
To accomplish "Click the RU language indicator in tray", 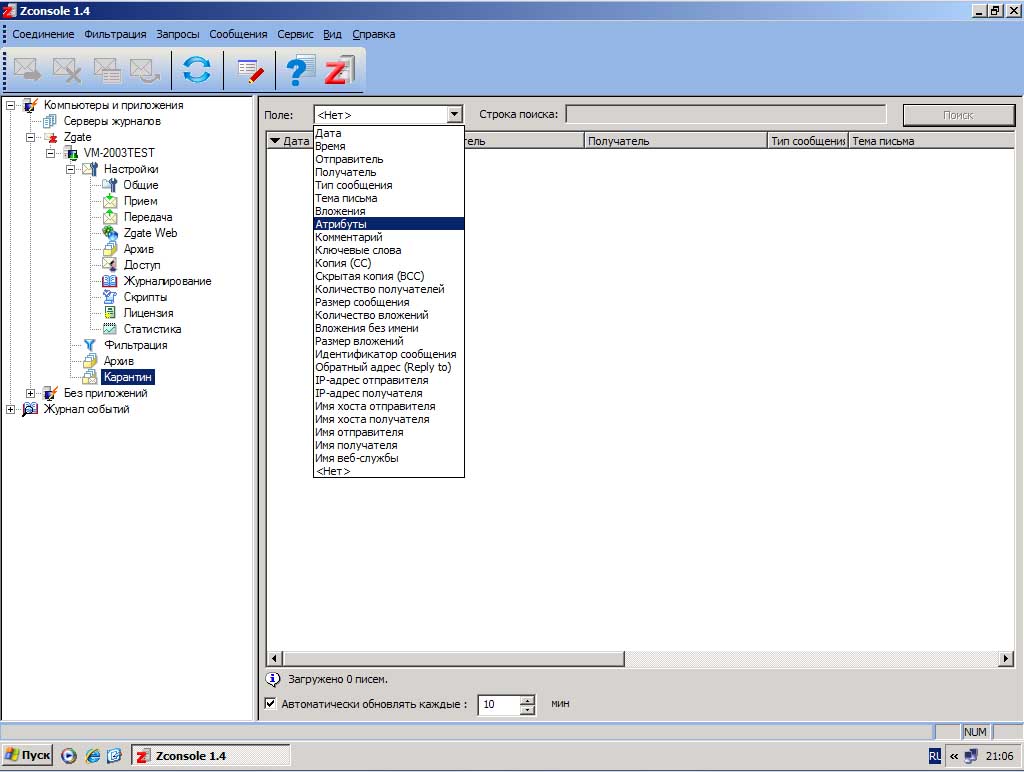I will (935, 756).
